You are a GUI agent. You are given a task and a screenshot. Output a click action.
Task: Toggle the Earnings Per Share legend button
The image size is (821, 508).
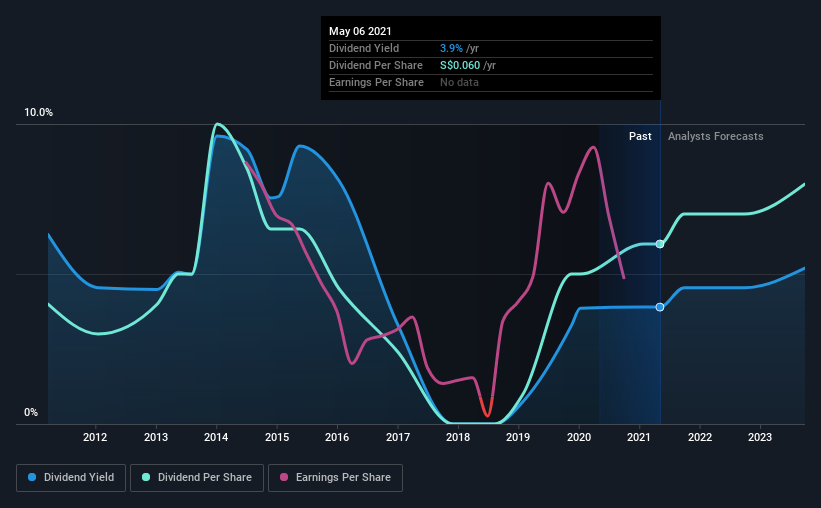click(335, 478)
